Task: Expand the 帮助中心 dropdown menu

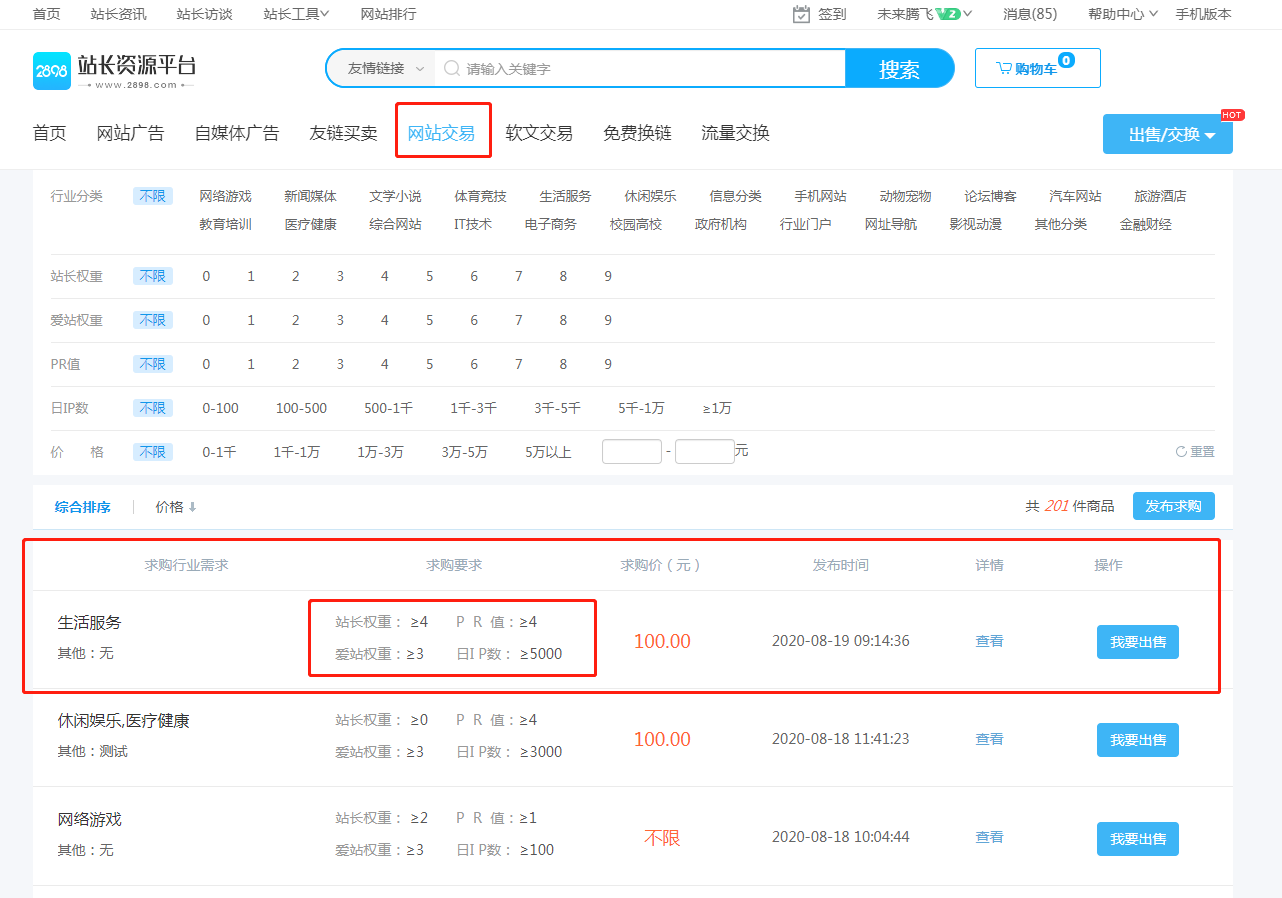Action: click(x=1121, y=15)
